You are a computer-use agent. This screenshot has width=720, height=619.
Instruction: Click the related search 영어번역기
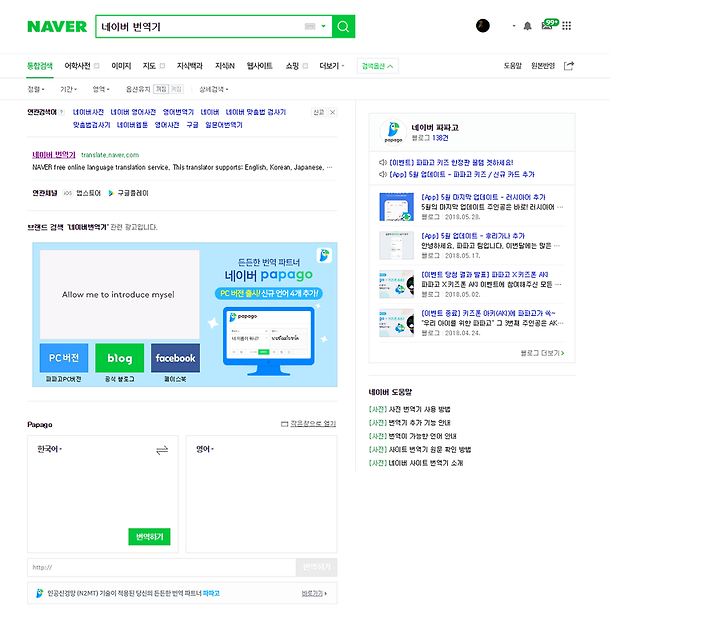coord(178,112)
